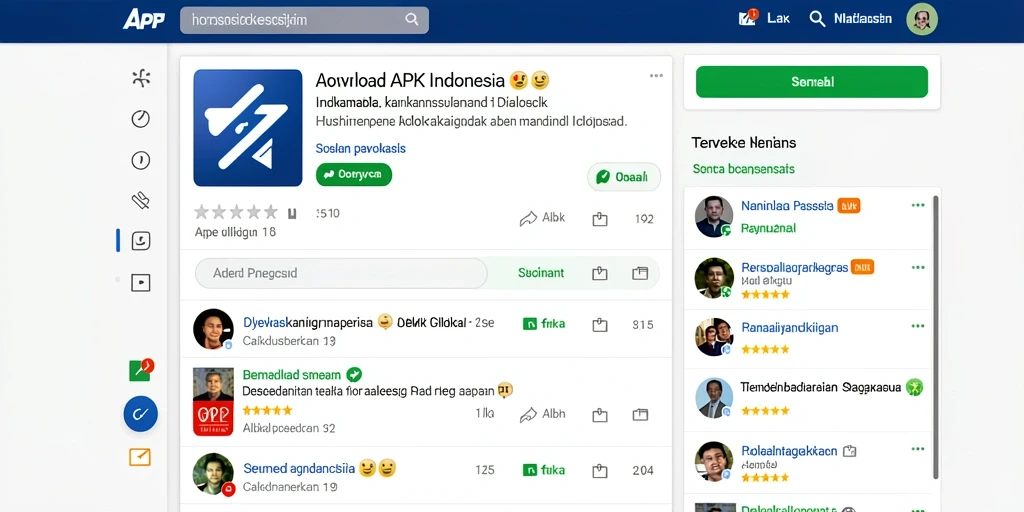Click the Ooaali button
Image resolution: width=1024 pixels, height=512 pixels.
tap(624, 177)
